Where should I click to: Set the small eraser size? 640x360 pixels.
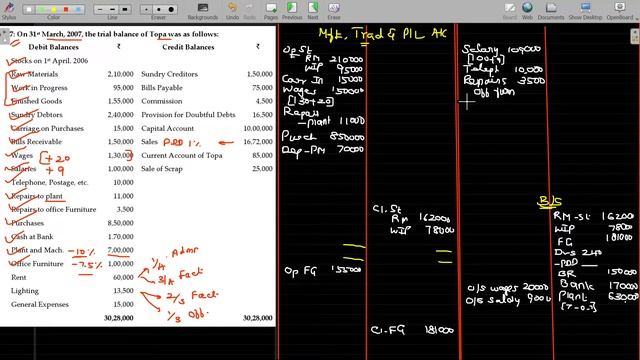(146, 9)
